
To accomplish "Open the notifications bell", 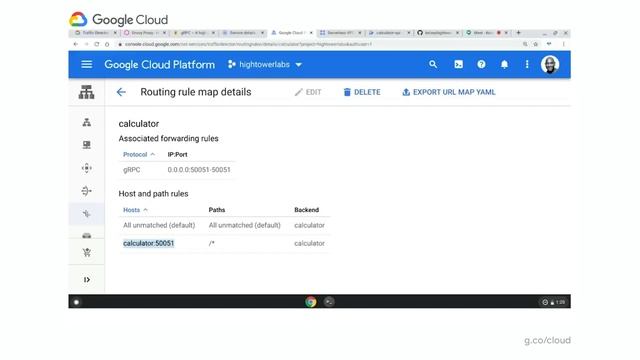I will 504,64.
